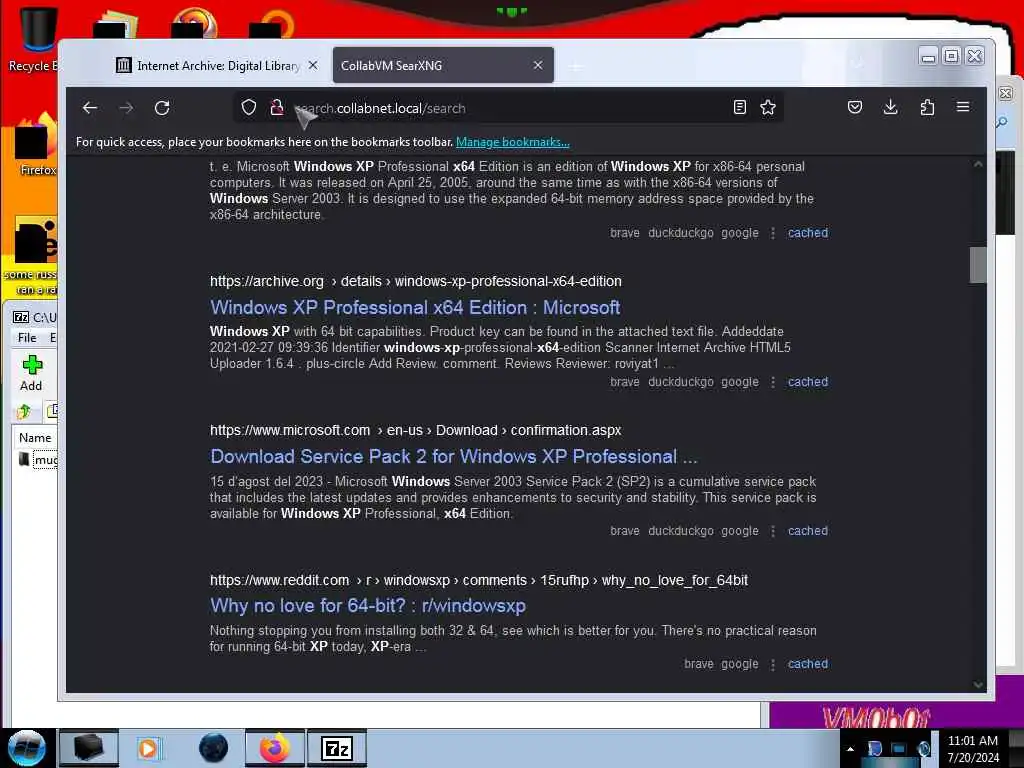Open Windows Media Player from taskbar

[148, 748]
